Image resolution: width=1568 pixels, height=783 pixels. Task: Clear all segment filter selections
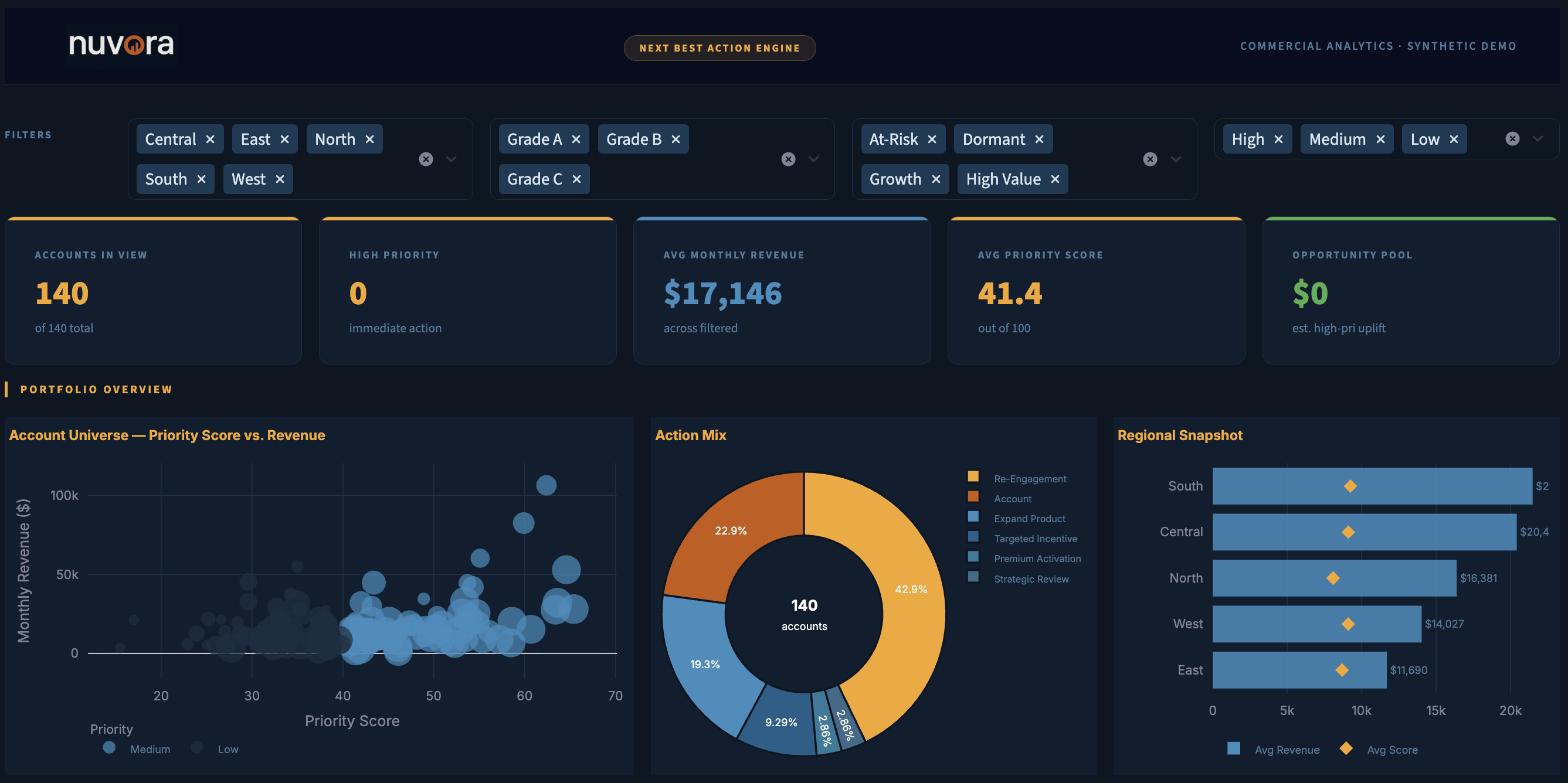click(1150, 159)
